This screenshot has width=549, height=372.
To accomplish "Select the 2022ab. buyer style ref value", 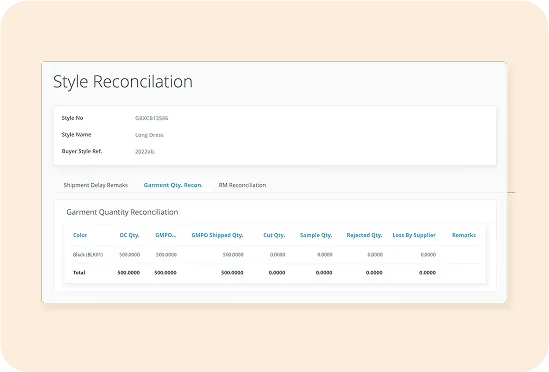I will pos(145,152).
